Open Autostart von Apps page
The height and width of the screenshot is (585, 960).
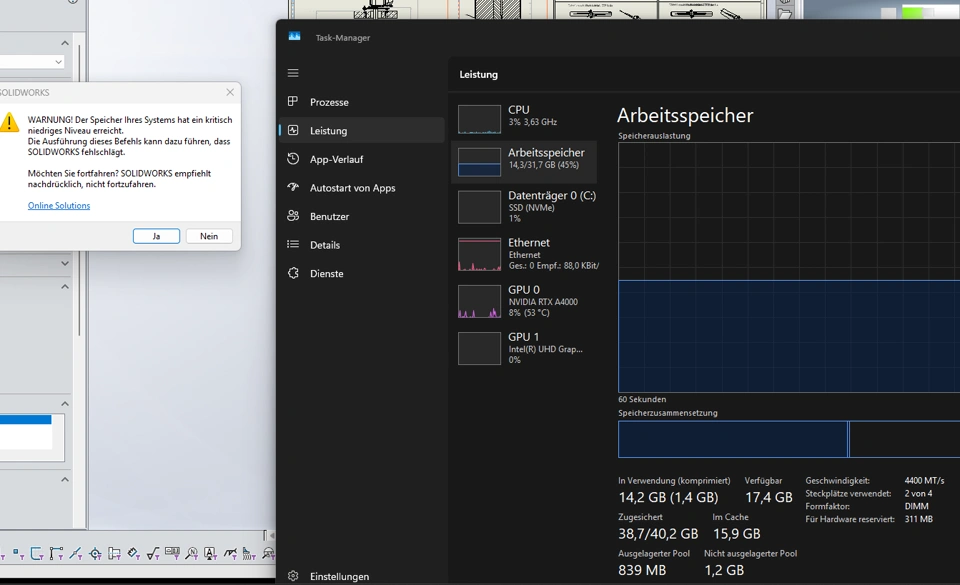click(361, 188)
